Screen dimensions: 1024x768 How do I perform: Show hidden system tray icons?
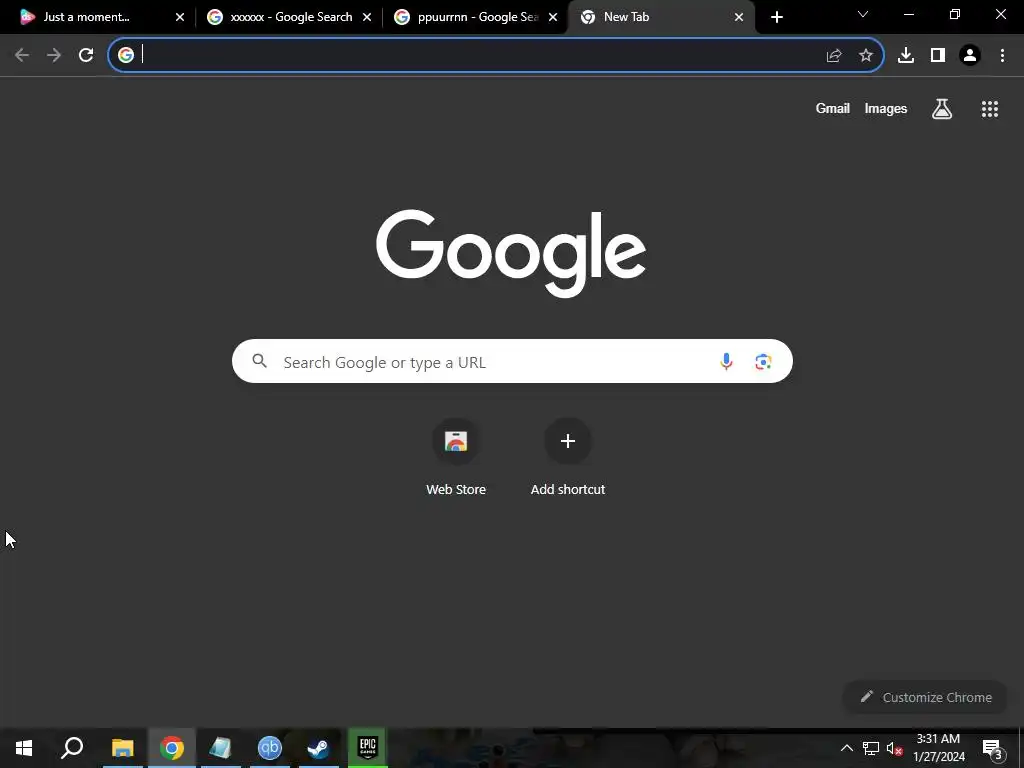846,748
